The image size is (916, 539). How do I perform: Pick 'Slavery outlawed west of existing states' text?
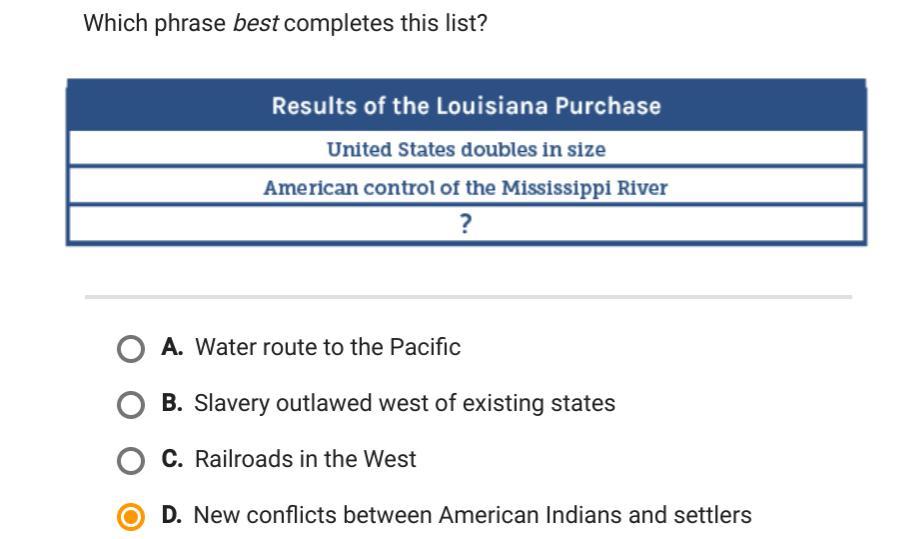[405, 404]
